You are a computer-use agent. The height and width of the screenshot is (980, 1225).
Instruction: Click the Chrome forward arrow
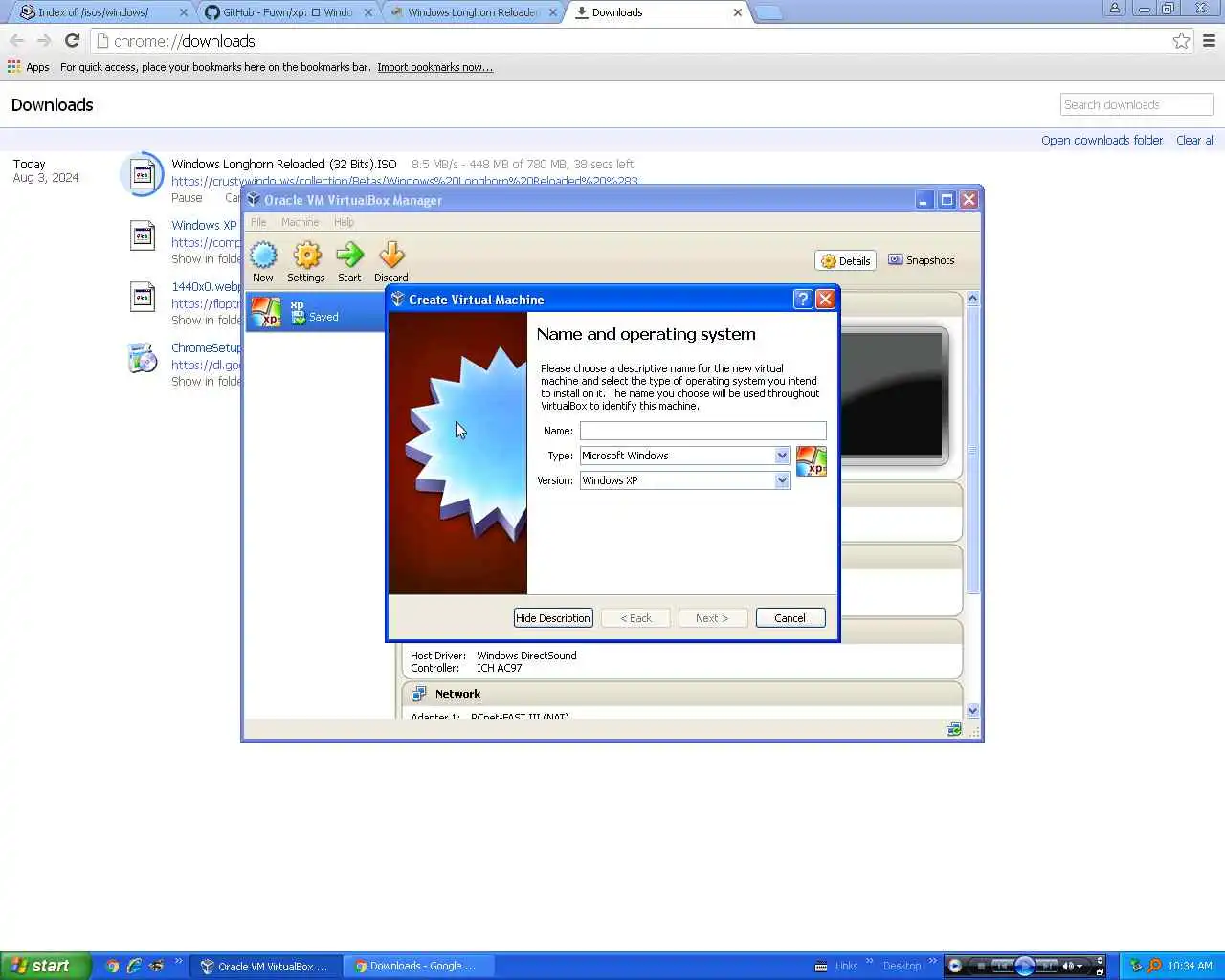tap(44, 41)
